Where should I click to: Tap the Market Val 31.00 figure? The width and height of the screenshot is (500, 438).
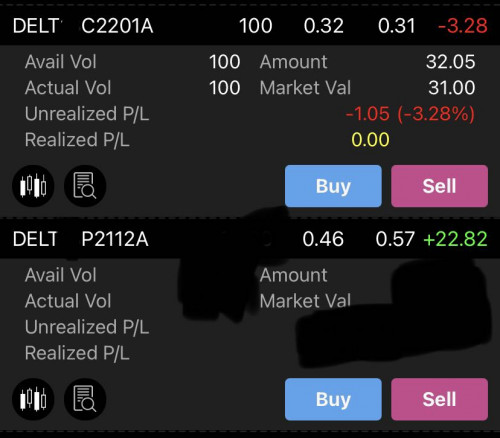pos(452,88)
